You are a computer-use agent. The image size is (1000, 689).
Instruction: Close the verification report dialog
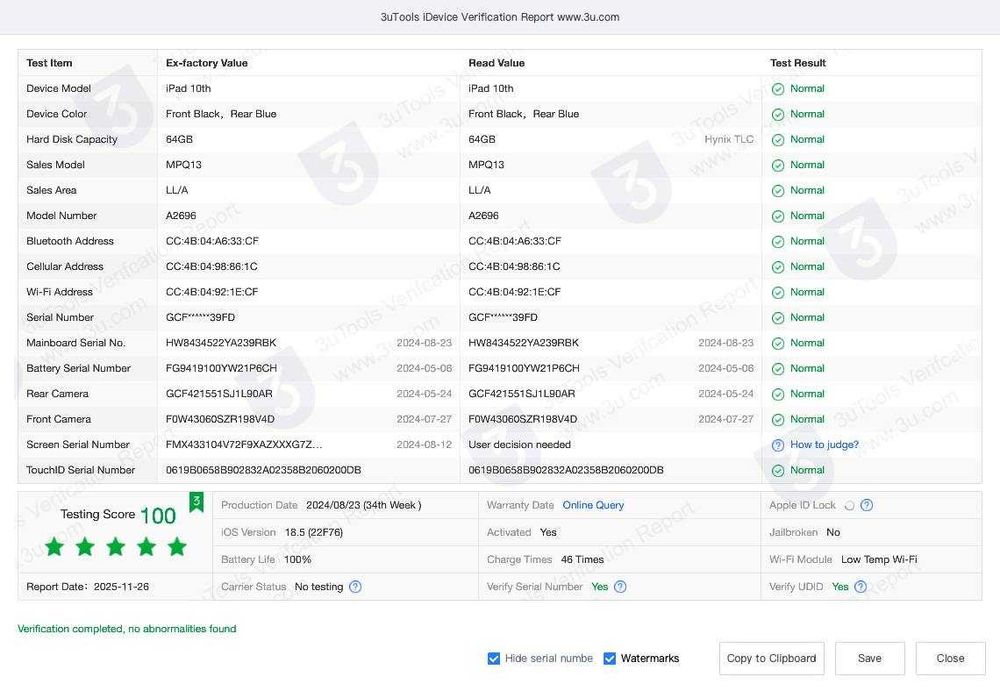(x=950, y=658)
